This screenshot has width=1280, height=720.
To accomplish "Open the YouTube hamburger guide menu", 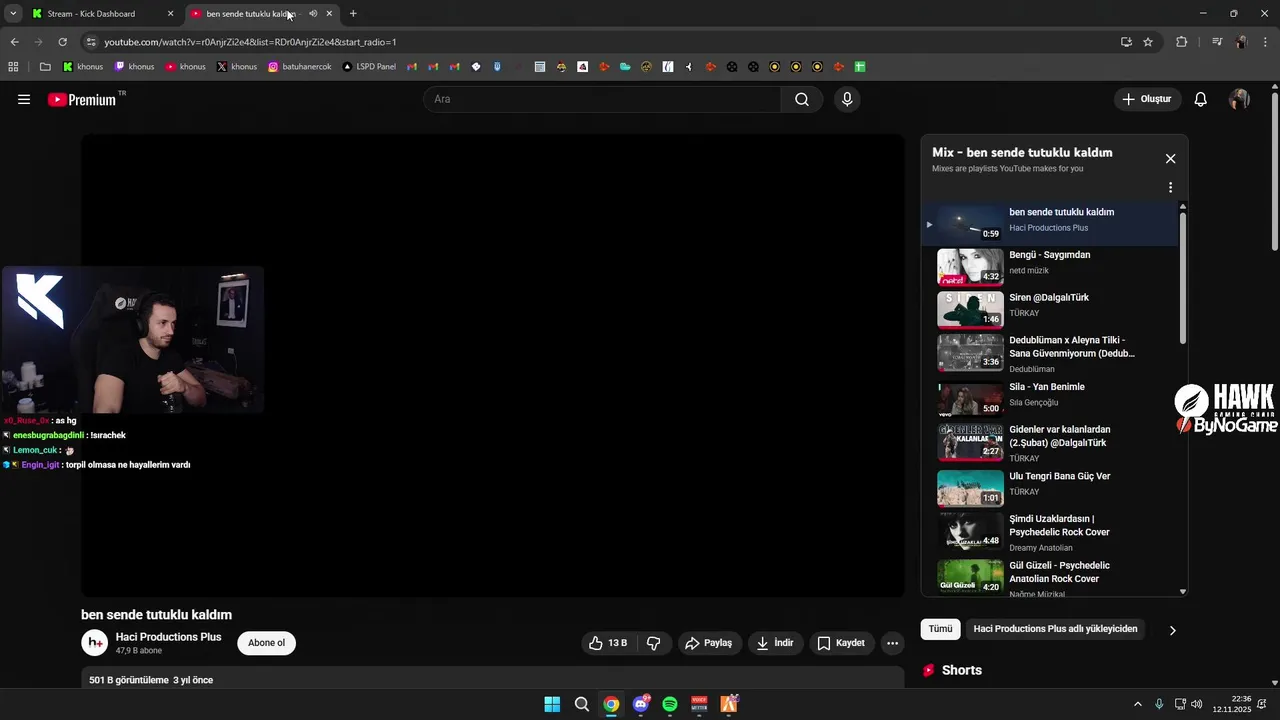I will point(24,99).
